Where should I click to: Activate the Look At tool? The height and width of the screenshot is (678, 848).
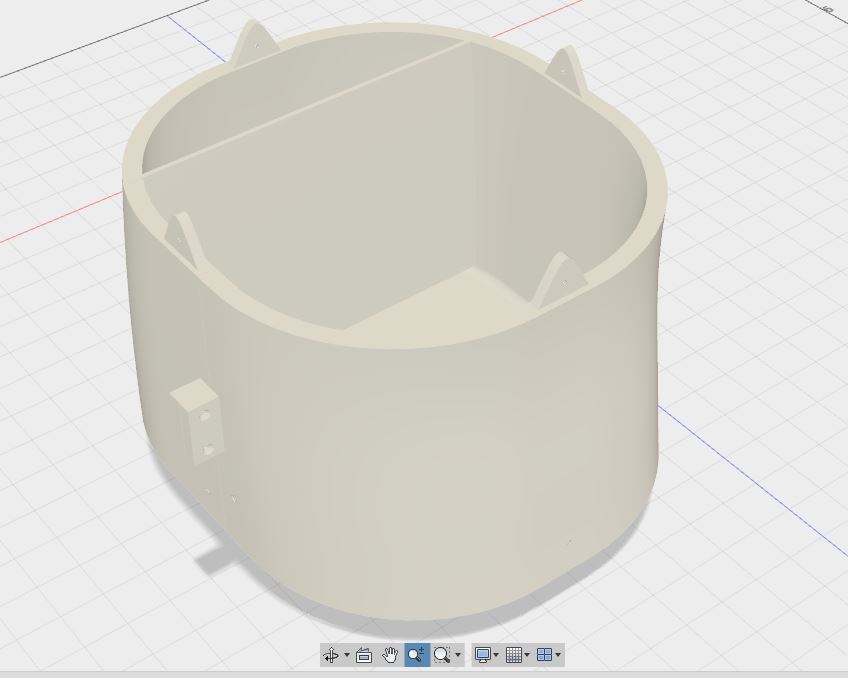[364, 655]
